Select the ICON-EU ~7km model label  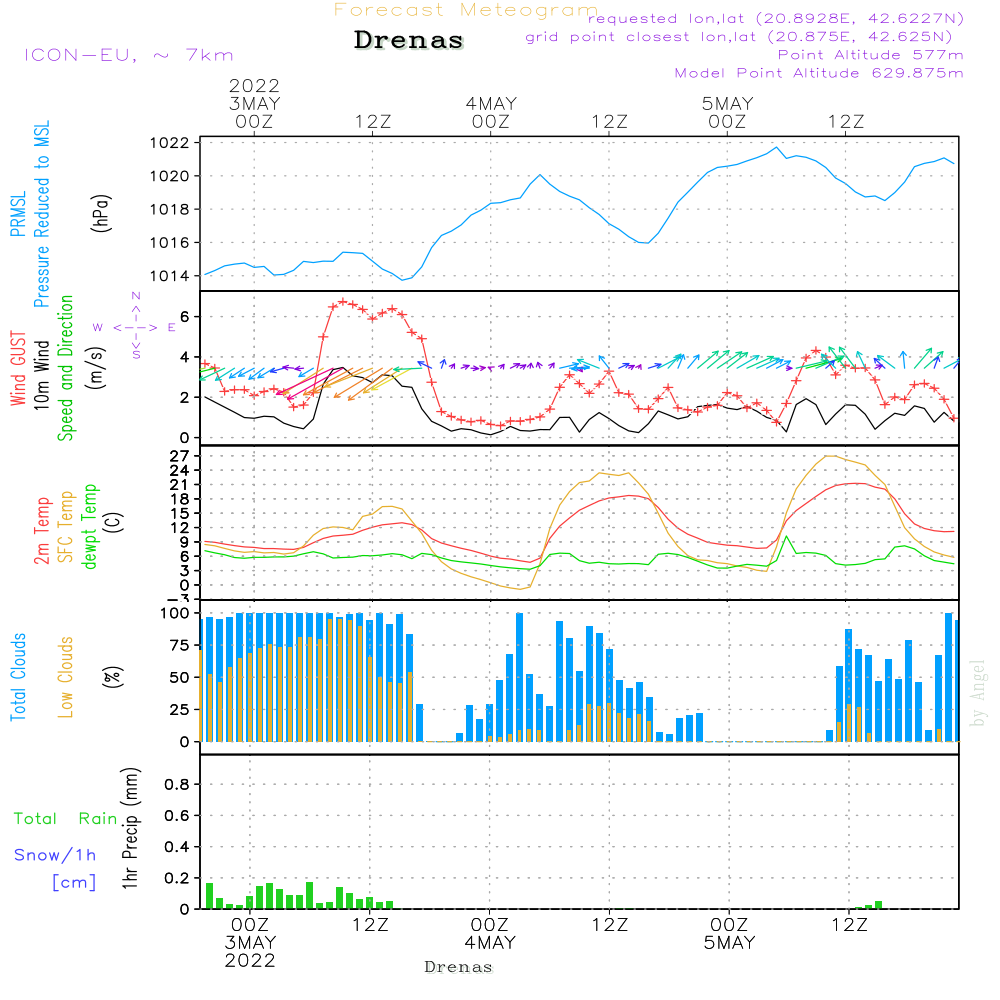[x=128, y=55]
